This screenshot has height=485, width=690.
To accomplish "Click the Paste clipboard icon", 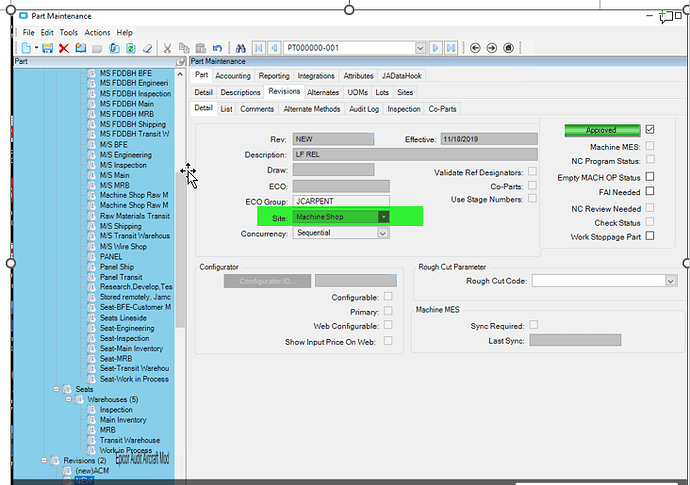I will [x=201, y=48].
